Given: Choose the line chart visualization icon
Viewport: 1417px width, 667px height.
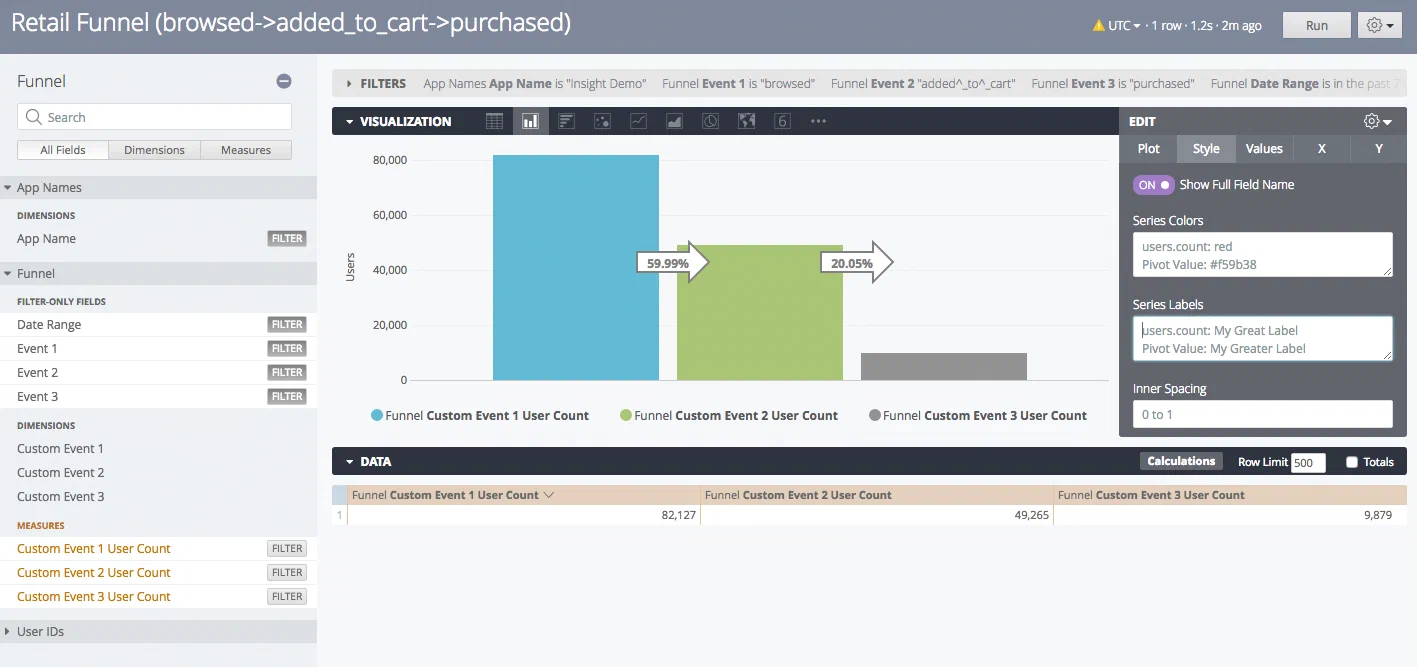Looking at the screenshot, I should point(638,121).
